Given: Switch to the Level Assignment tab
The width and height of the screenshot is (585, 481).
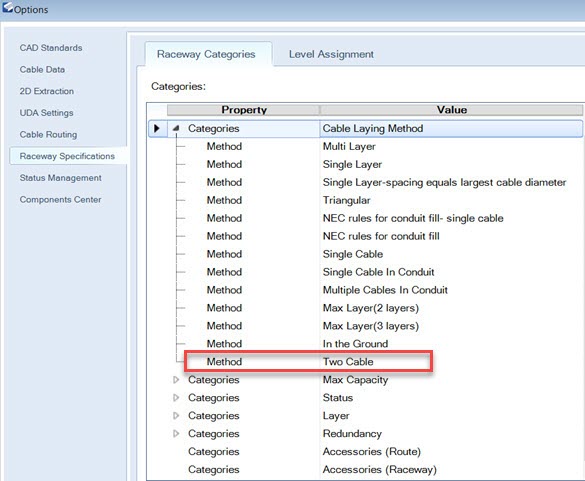Looking at the screenshot, I should [331, 54].
